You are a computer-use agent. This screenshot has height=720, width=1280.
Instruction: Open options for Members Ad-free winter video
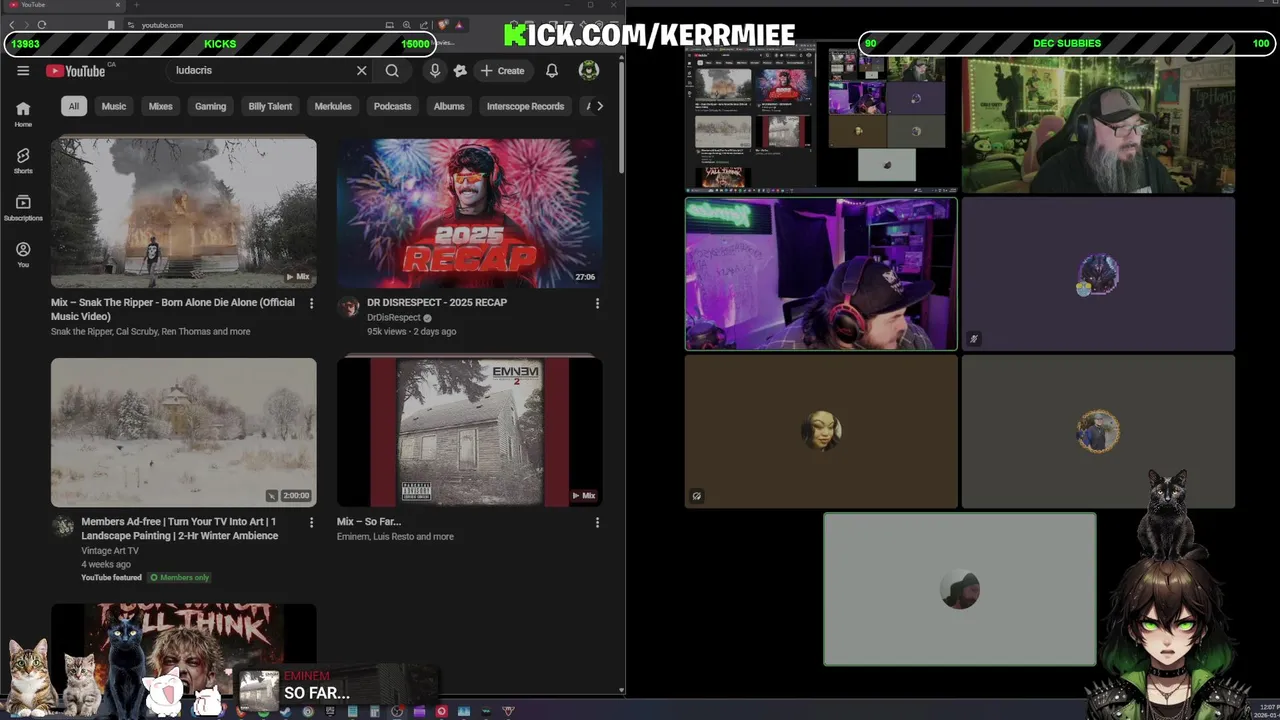click(311, 522)
